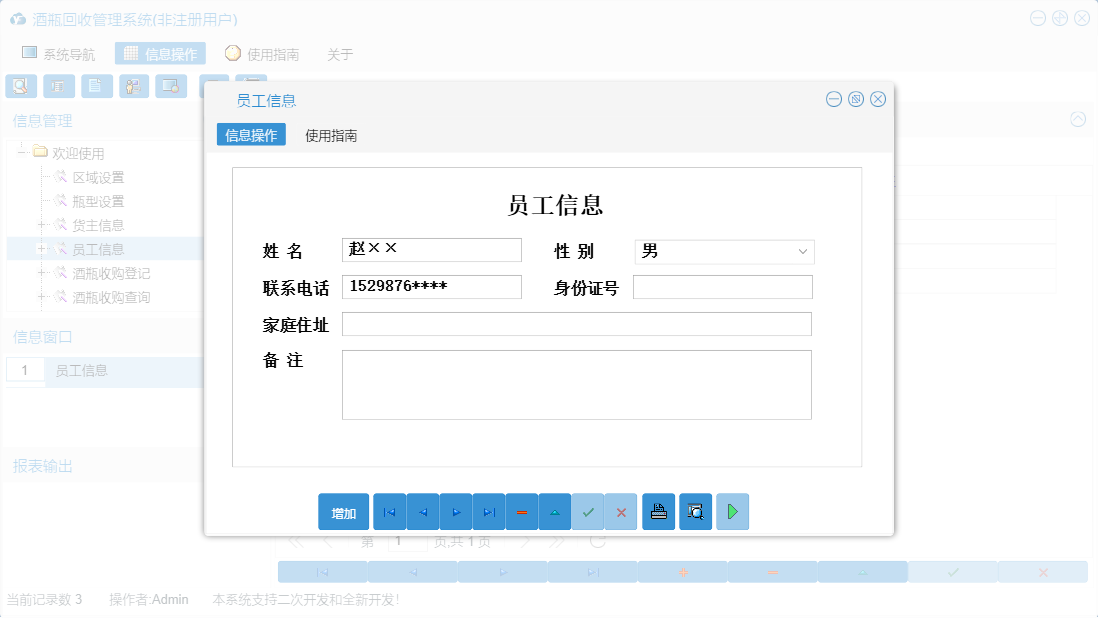The image size is (1098, 618).
Task: Select the employee figure icon in the toolbar
Action: [x=134, y=86]
